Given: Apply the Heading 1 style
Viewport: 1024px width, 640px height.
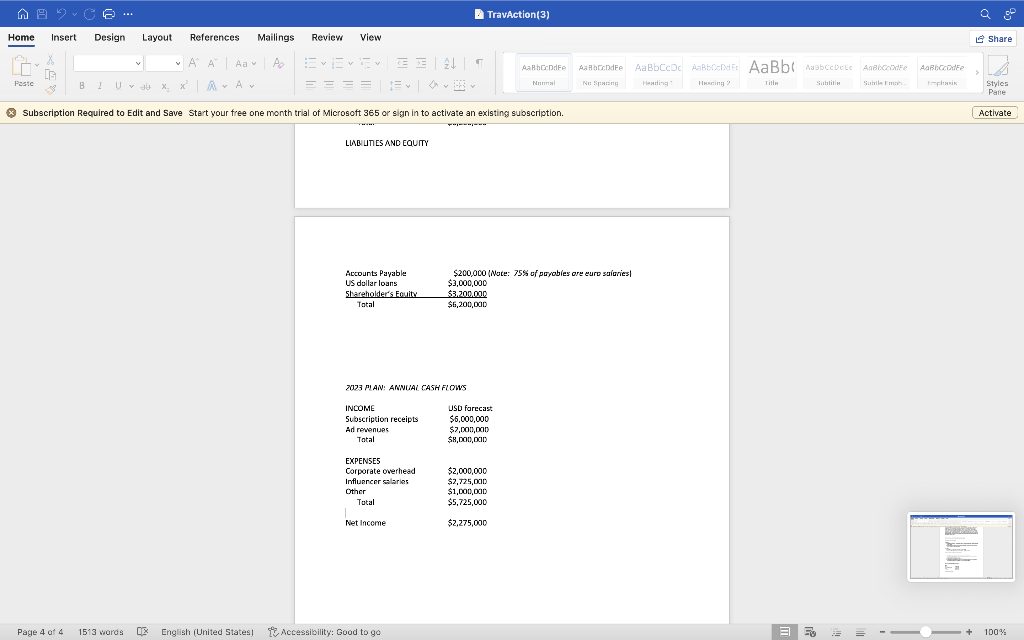Looking at the screenshot, I should pos(658,72).
